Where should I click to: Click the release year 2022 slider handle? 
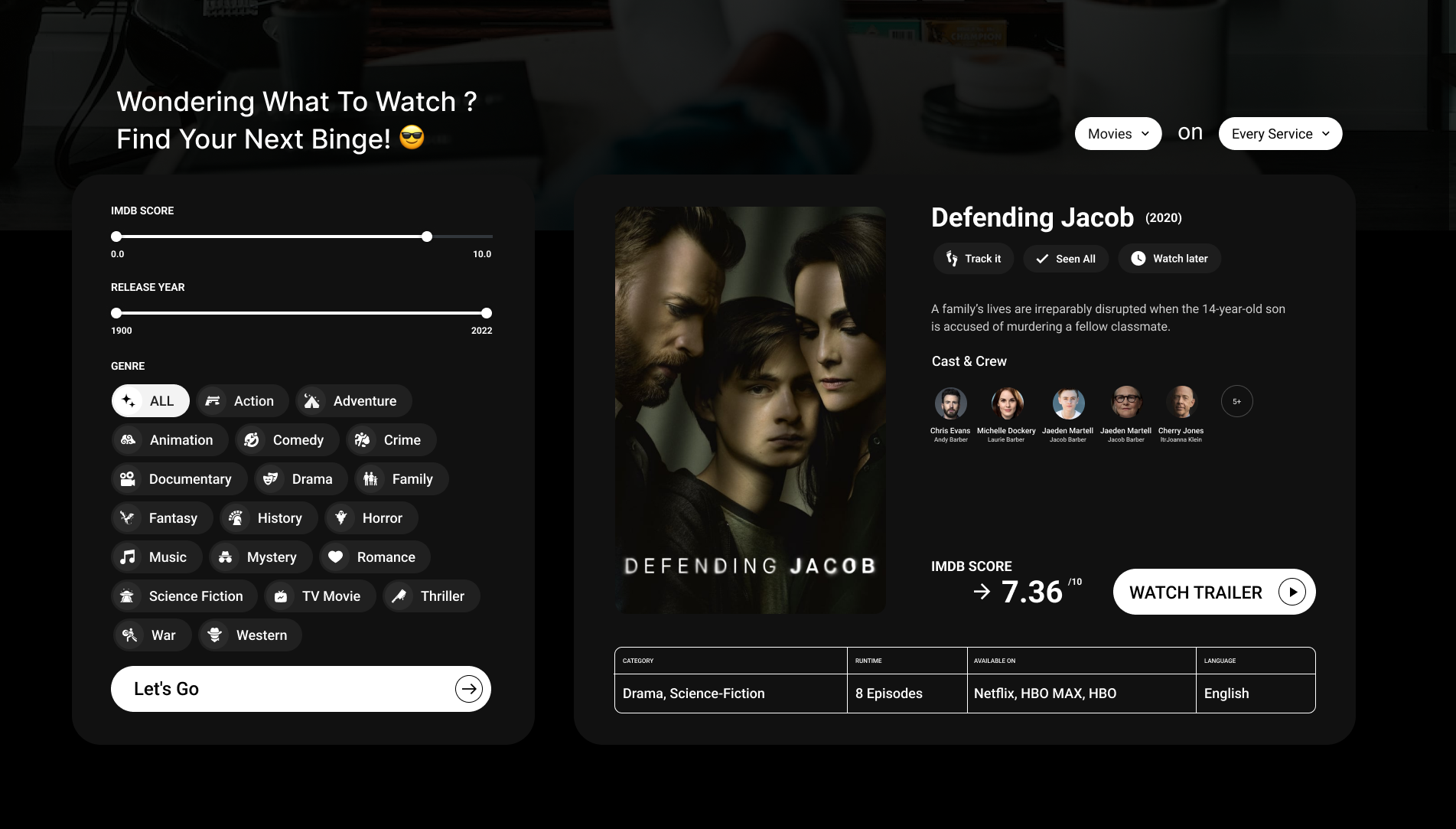(487, 313)
